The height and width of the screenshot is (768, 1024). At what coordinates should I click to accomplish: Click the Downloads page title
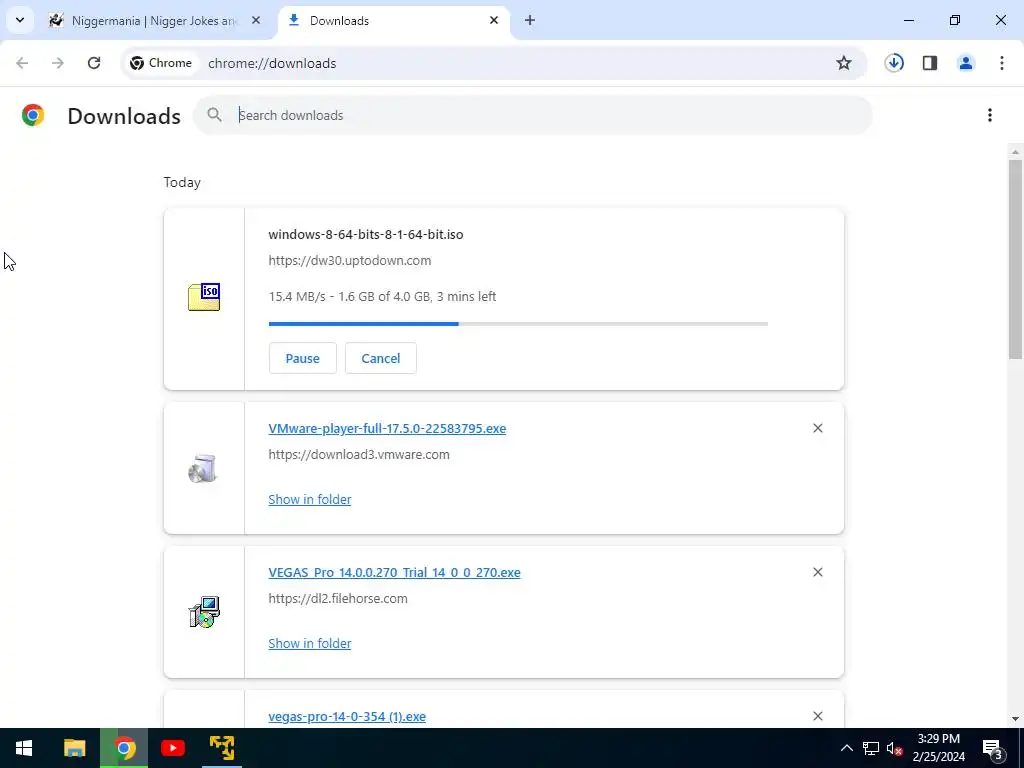[x=124, y=116]
